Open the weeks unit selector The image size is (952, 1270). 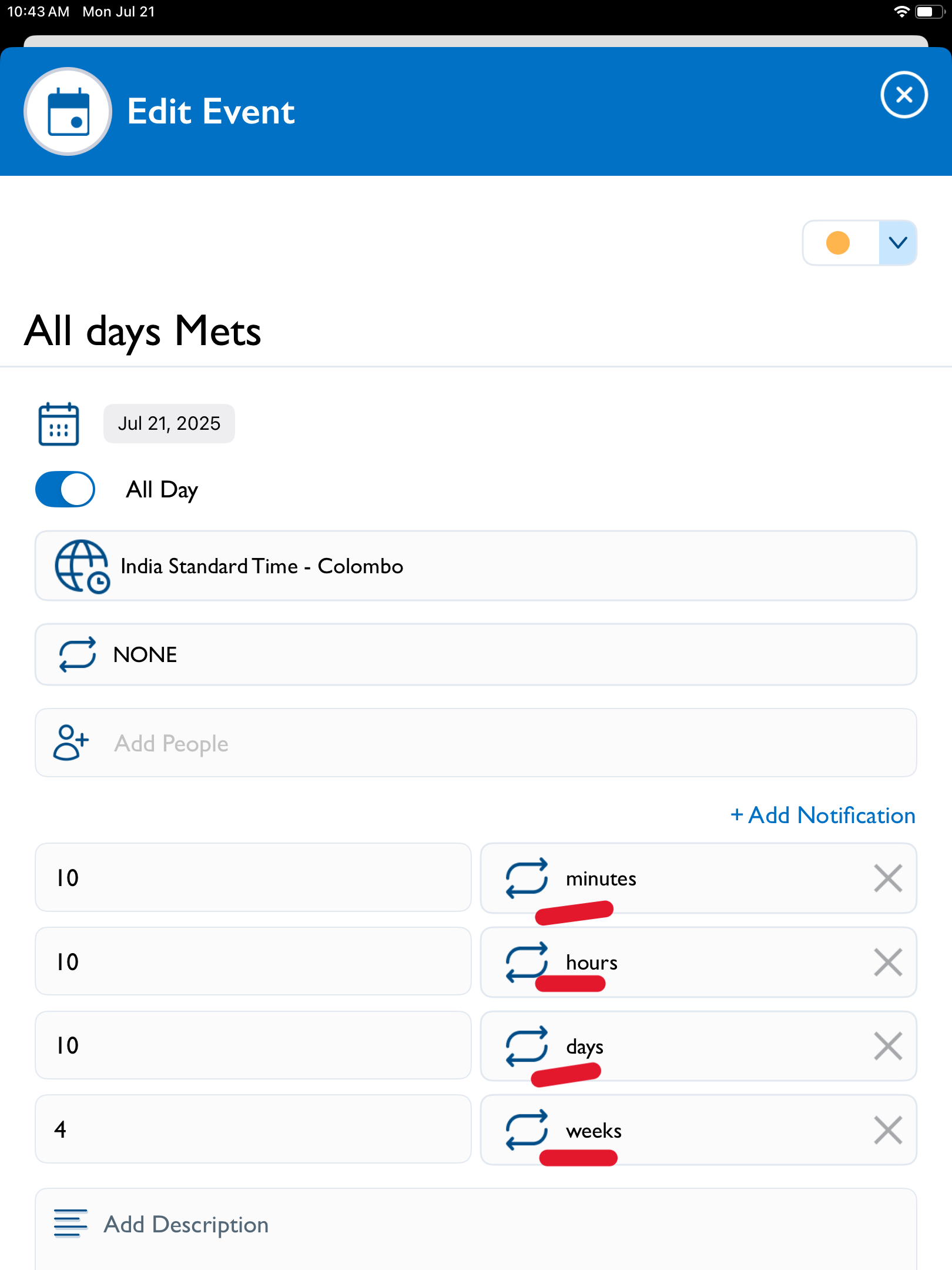699,1130
